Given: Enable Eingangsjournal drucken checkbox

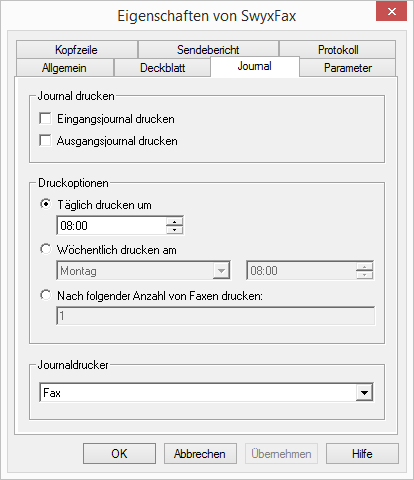Looking at the screenshot, I should point(45,119).
